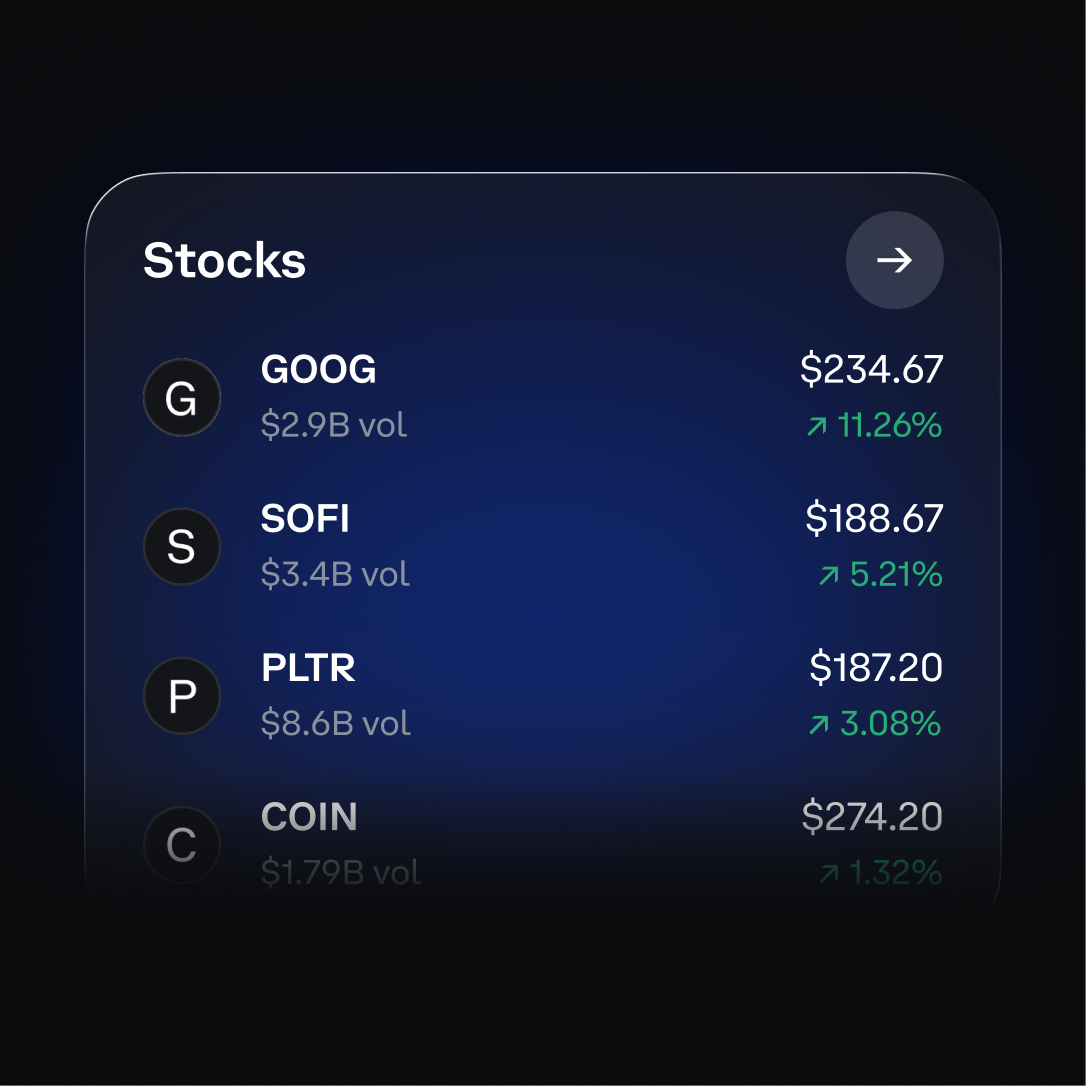Select the COIN ticker label
This screenshot has height=1086, width=1086.
tap(309, 817)
